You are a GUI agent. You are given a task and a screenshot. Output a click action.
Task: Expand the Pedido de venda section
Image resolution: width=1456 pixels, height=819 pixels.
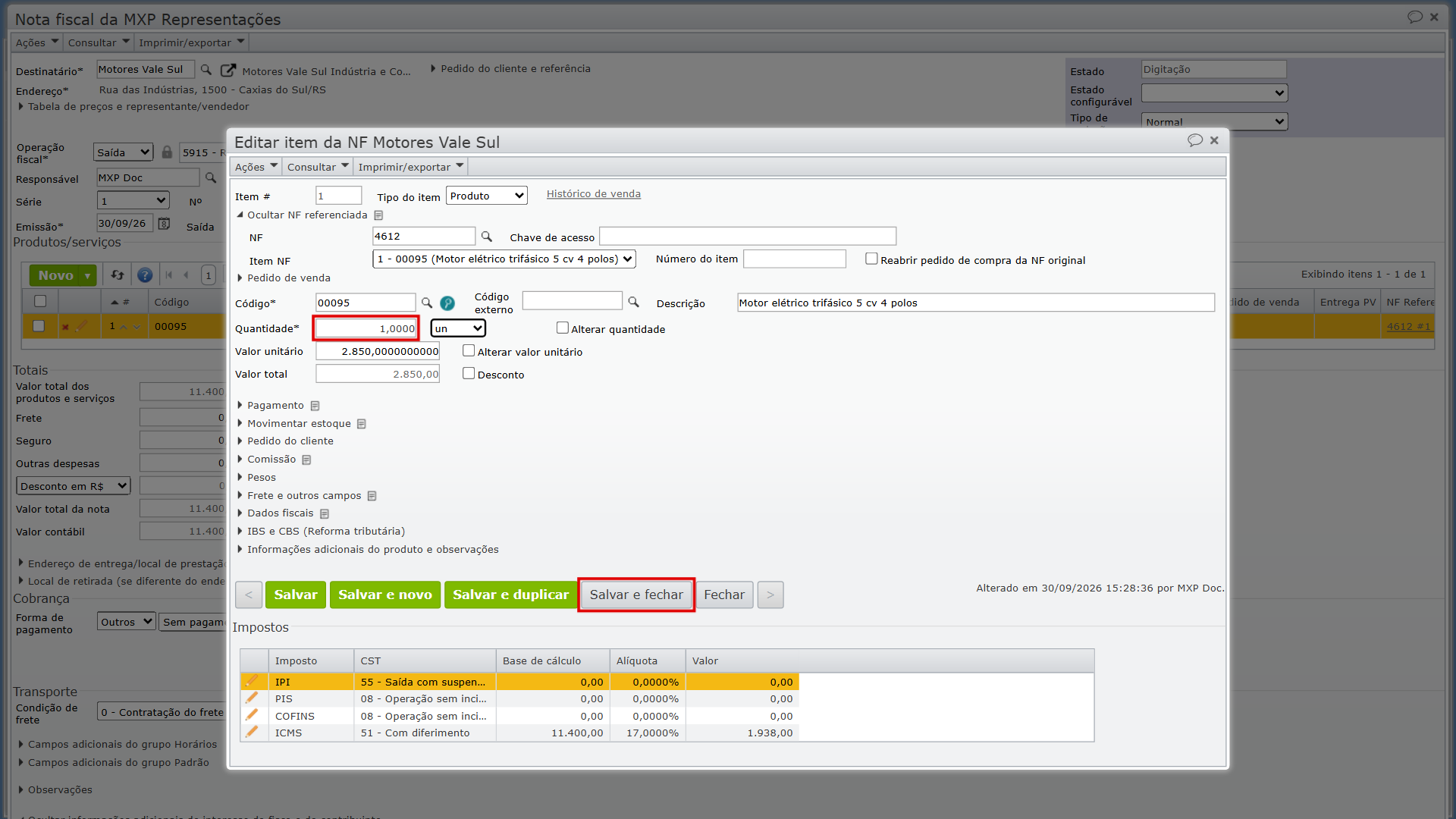[x=284, y=278]
